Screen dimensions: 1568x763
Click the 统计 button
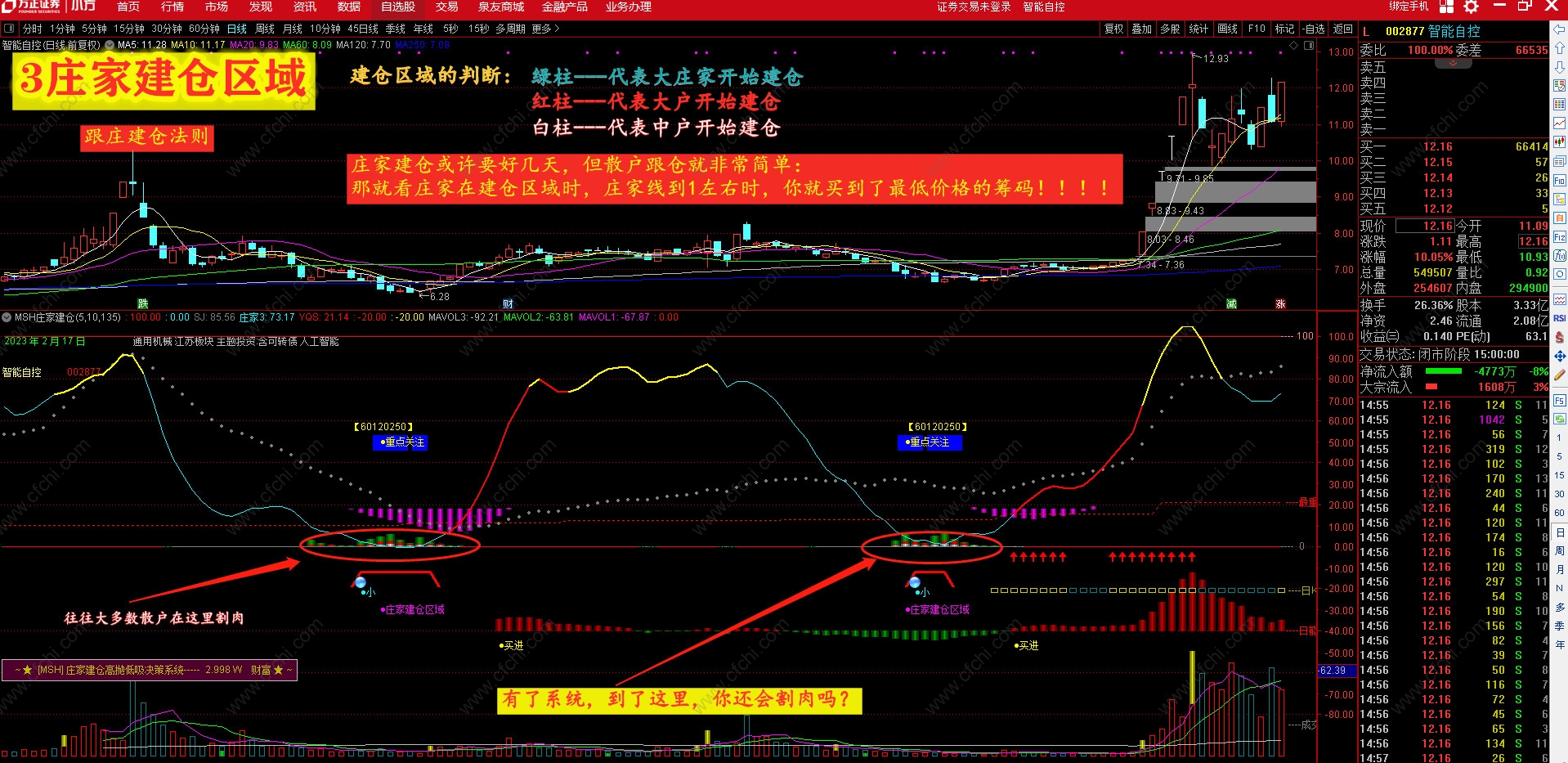click(1199, 29)
